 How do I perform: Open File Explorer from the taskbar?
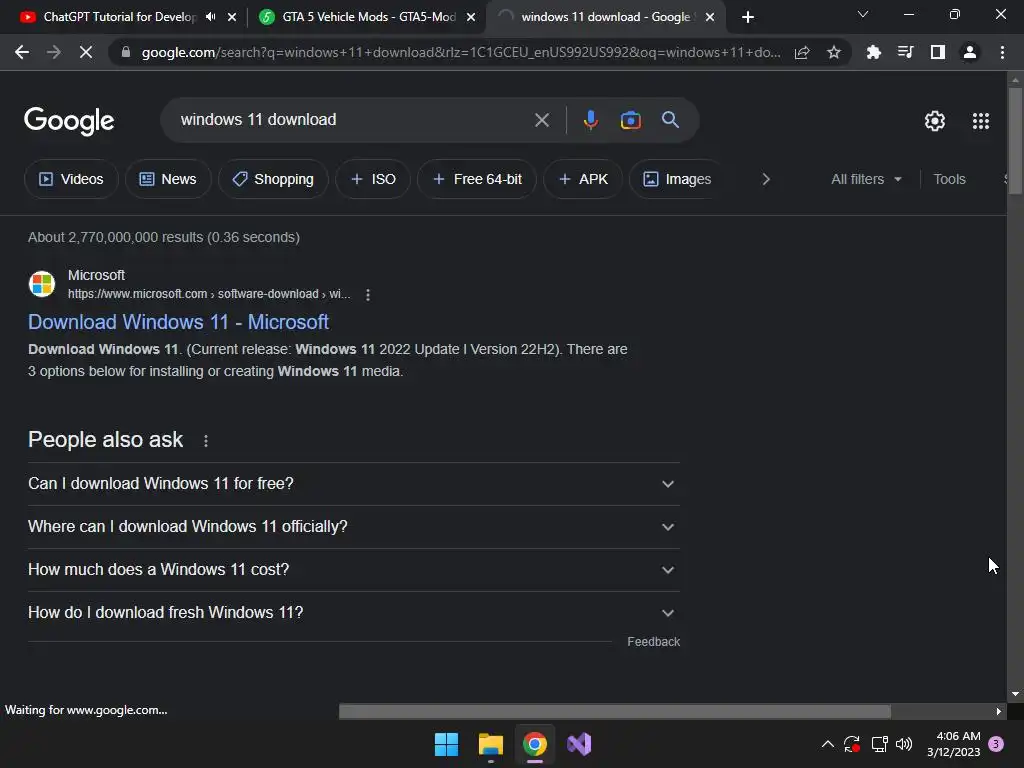(x=490, y=744)
